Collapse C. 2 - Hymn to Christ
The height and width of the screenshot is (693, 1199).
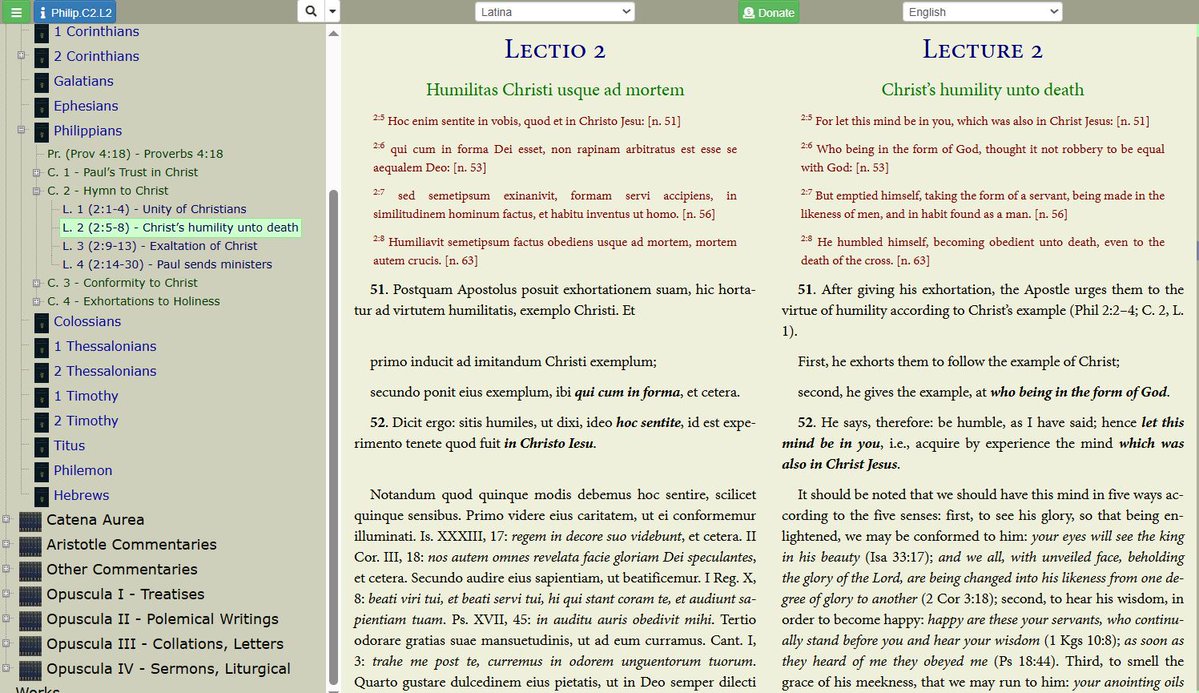click(x=36, y=191)
